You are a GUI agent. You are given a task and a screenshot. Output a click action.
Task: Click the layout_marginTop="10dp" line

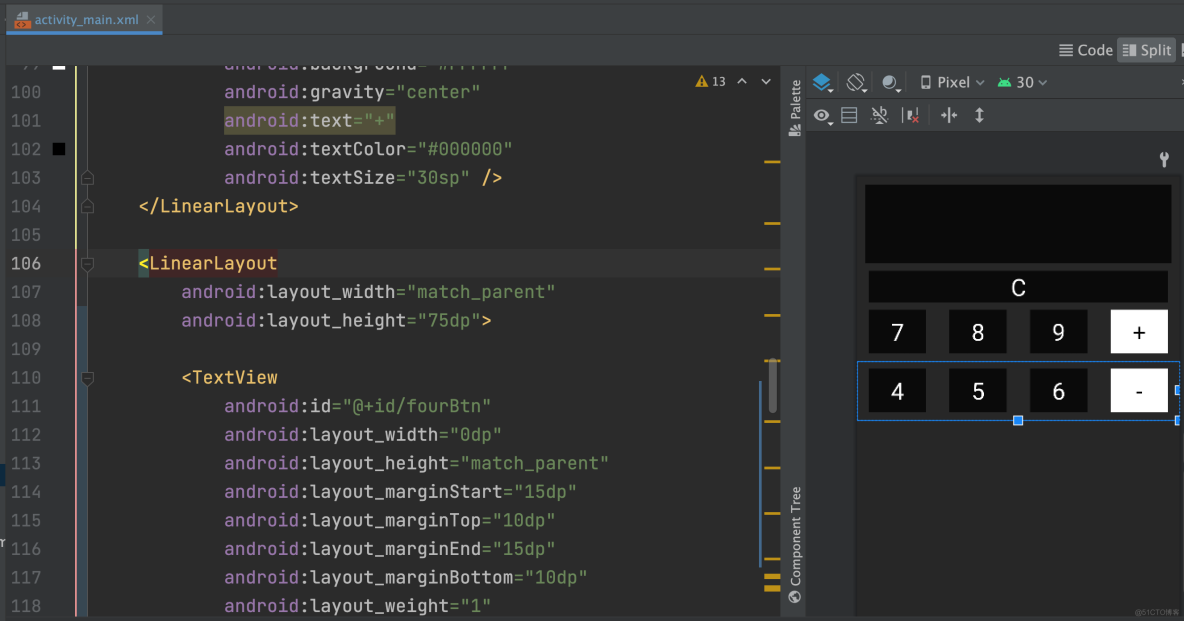click(390, 521)
